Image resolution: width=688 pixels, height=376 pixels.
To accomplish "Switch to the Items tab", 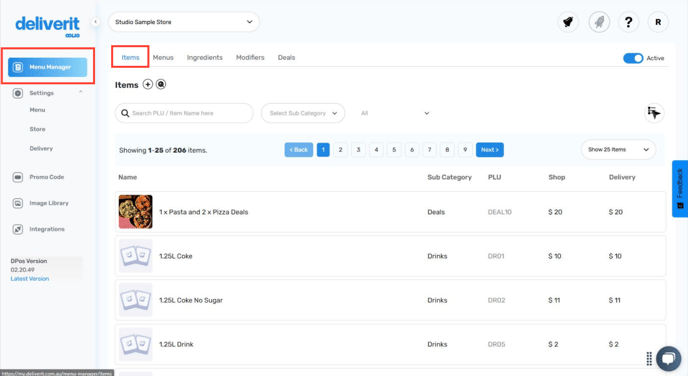I will coord(130,57).
